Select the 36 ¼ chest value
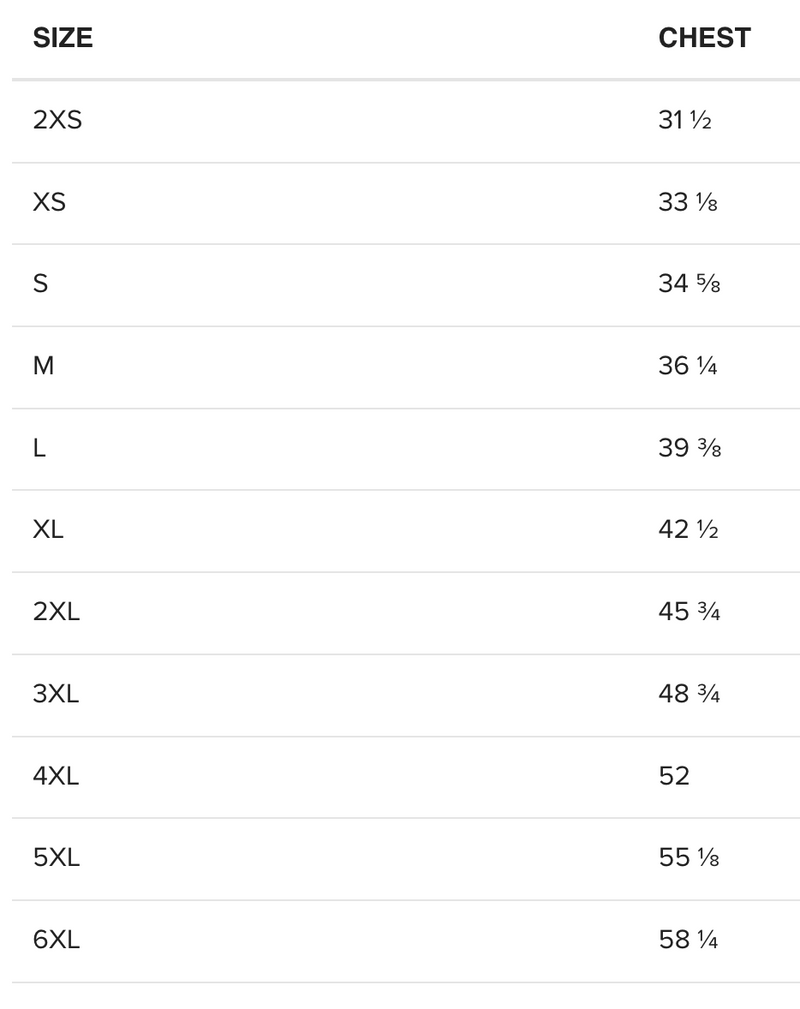 coord(688,366)
